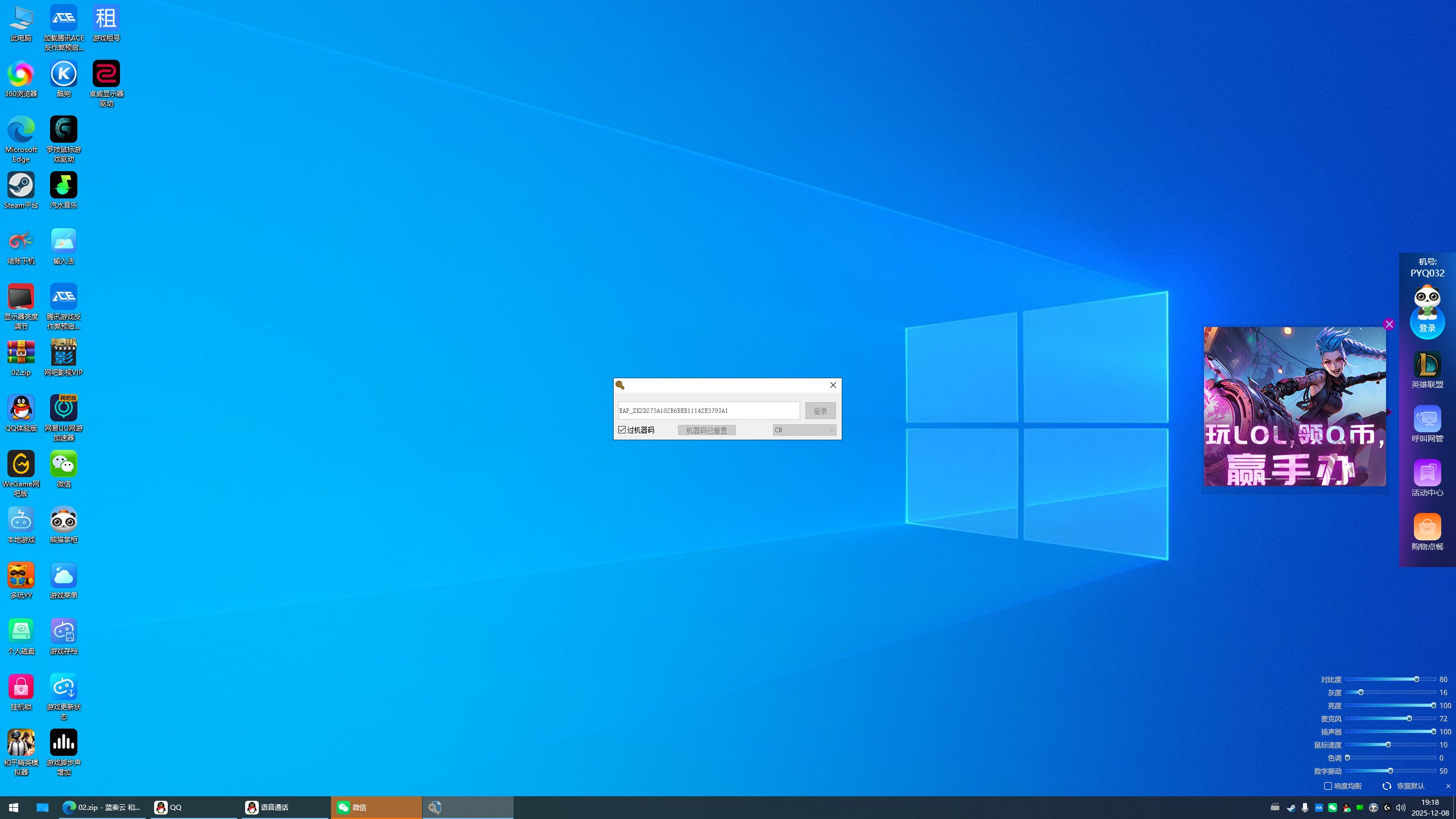Adjust the 对比度 slider
The image size is (1456, 819).
pyautogui.click(x=1416, y=679)
